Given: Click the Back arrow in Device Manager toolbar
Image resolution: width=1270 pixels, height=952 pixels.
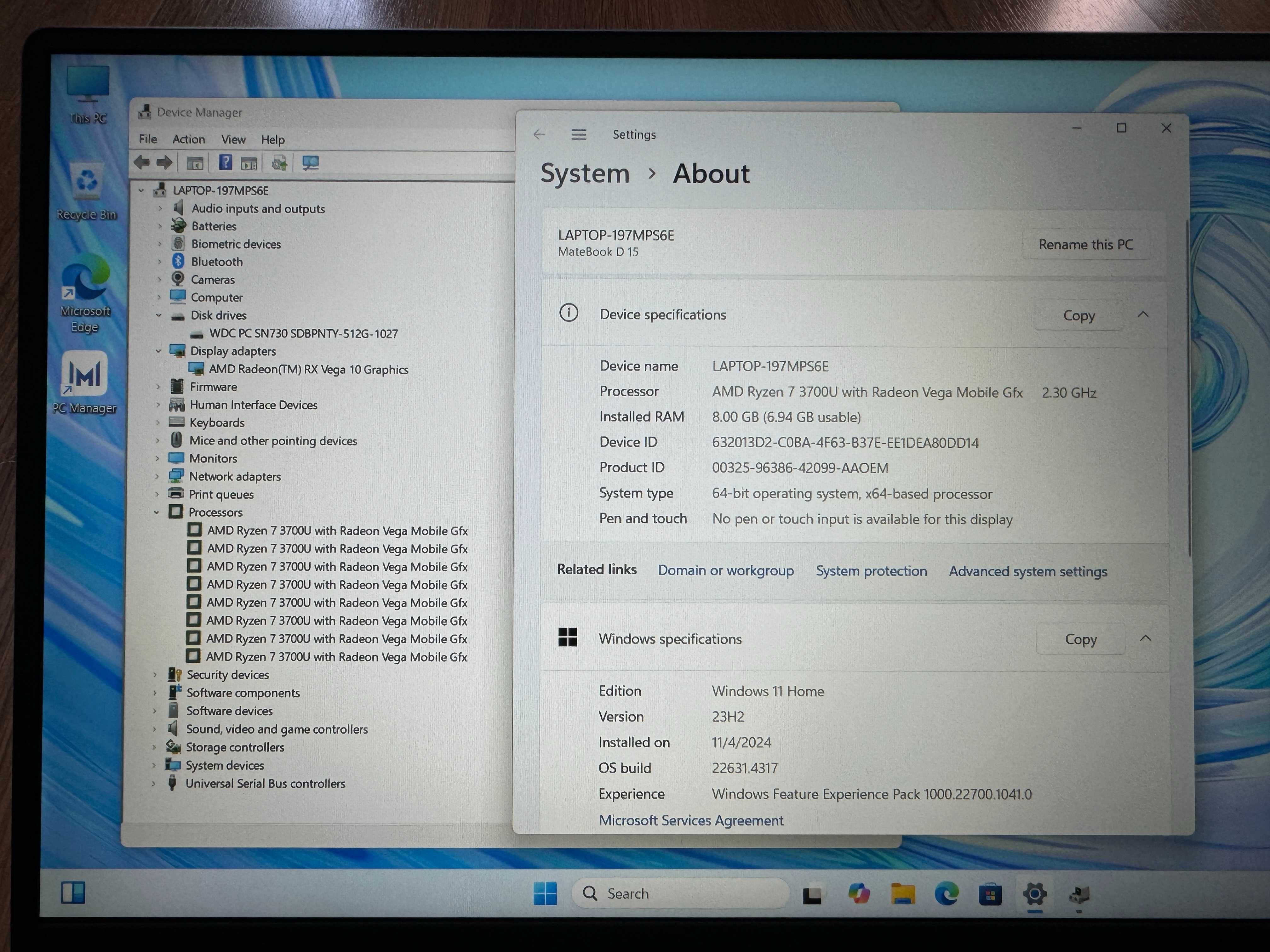Looking at the screenshot, I should pos(142,163).
